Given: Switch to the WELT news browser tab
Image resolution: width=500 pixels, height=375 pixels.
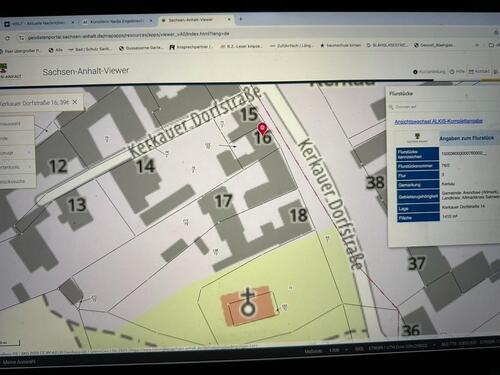Looking at the screenshot, I should click(38, 23).
